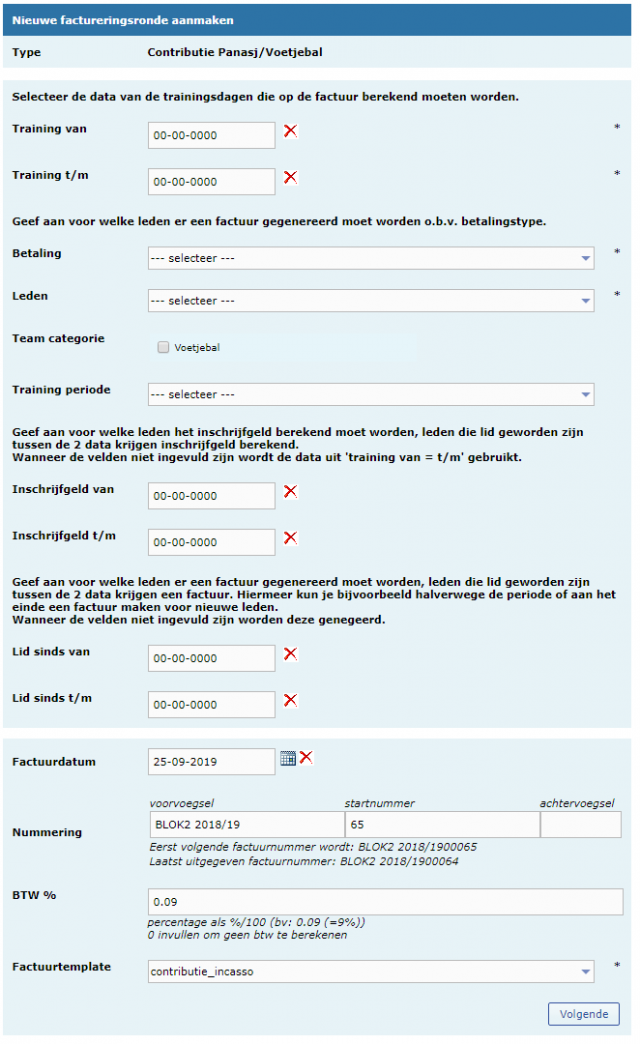Choose a Factuurtemplate from the dropdown
640x1044 pixels.
click(370, 971)
